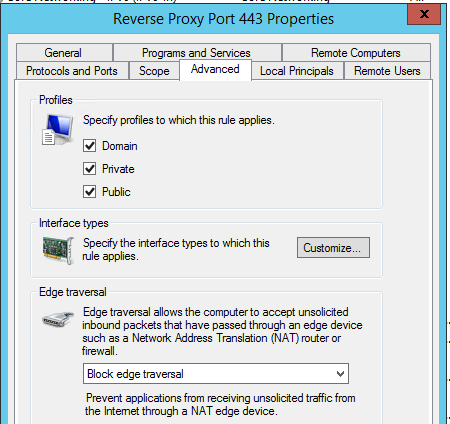Open the Scope tab
Viewport: 450px width, 424px height.
[154, 71]
